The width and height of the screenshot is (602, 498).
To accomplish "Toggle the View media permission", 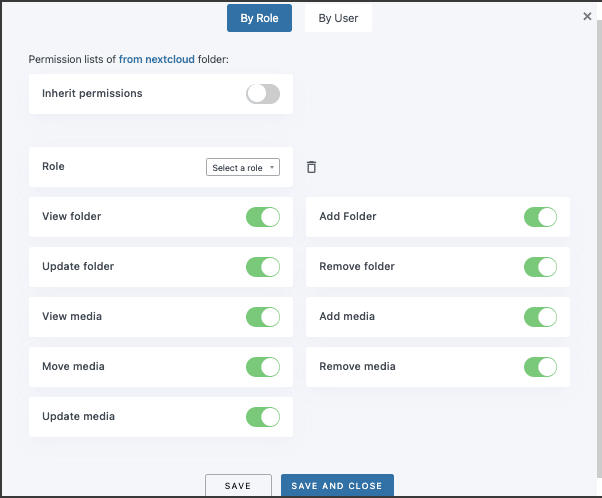I will point(263,317).
